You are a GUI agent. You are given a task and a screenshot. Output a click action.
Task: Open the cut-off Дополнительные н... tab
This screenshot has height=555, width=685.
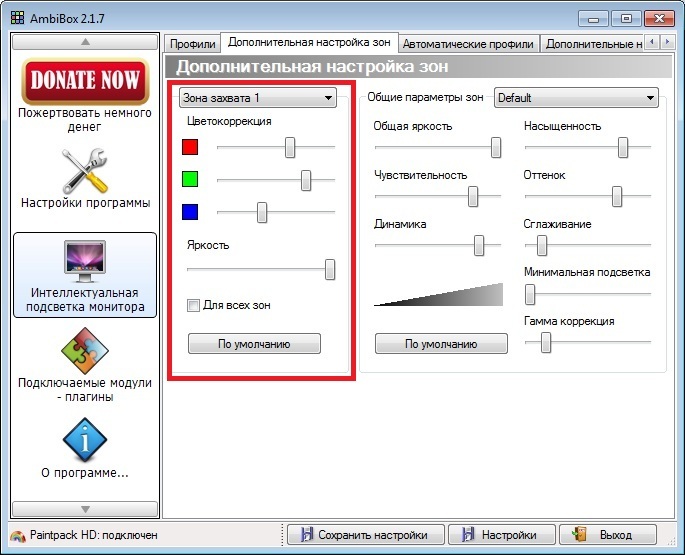(593, 44)
